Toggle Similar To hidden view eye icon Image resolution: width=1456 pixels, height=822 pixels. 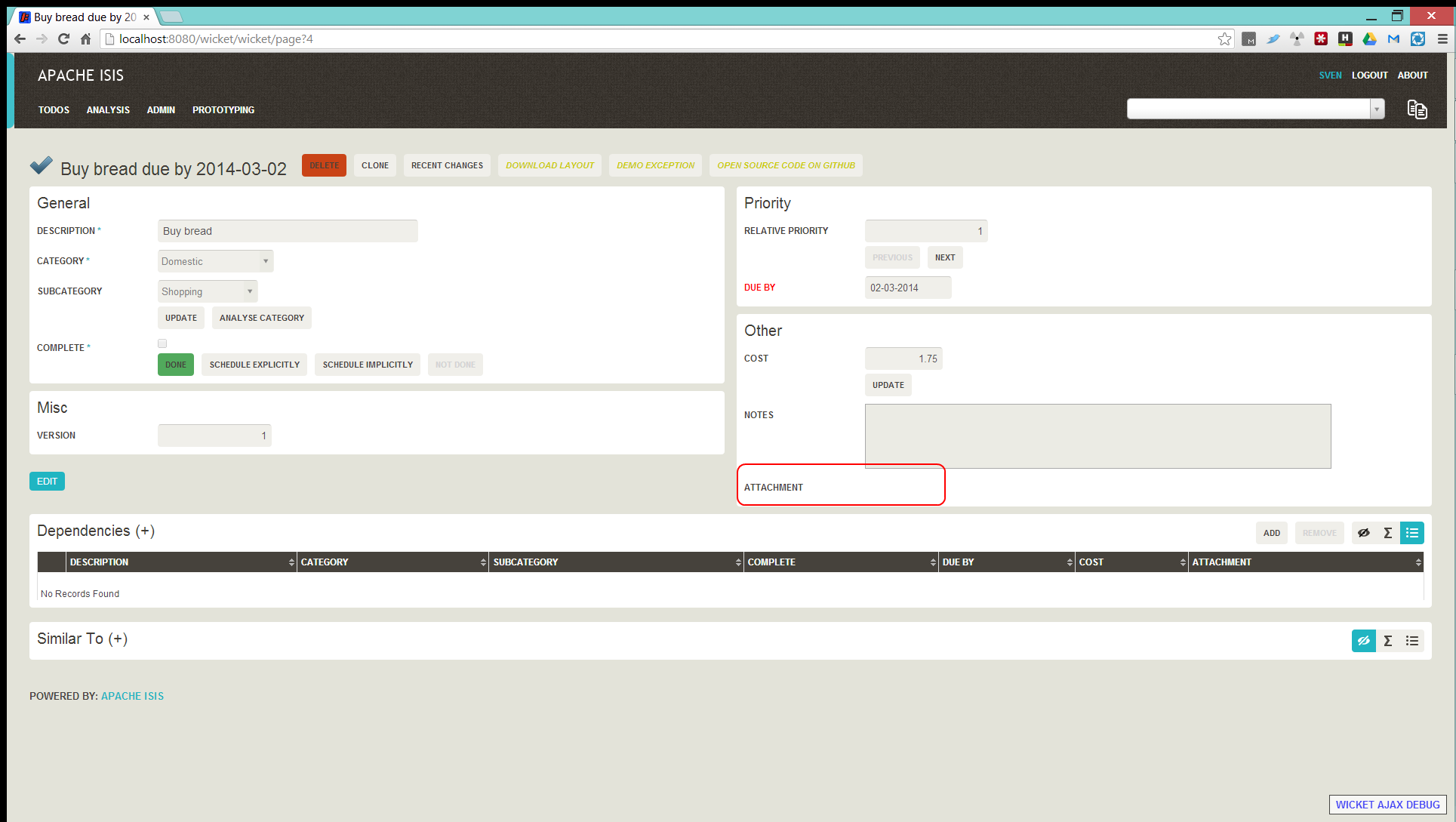pyautogui.click(x=1363, y=641)
